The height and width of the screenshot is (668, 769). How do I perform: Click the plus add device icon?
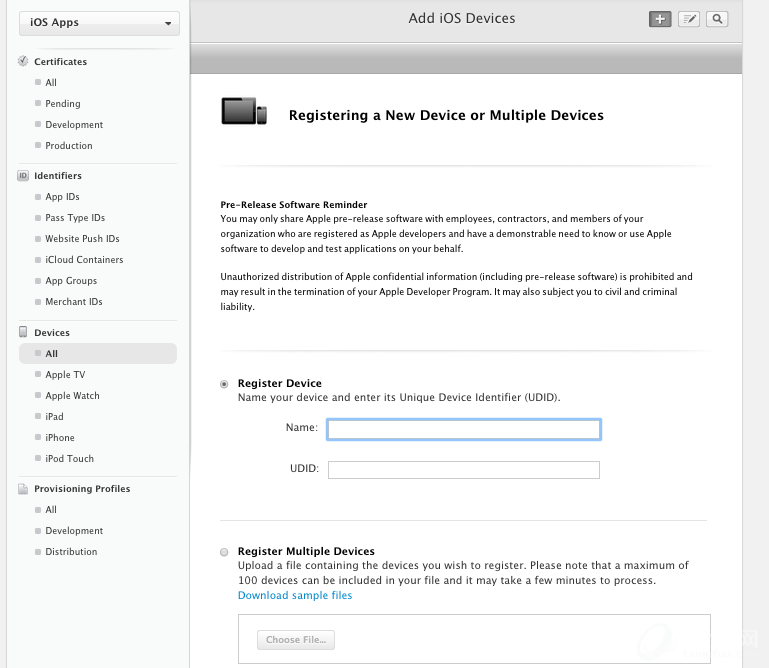pyautogui.click(x=660, y=19)
